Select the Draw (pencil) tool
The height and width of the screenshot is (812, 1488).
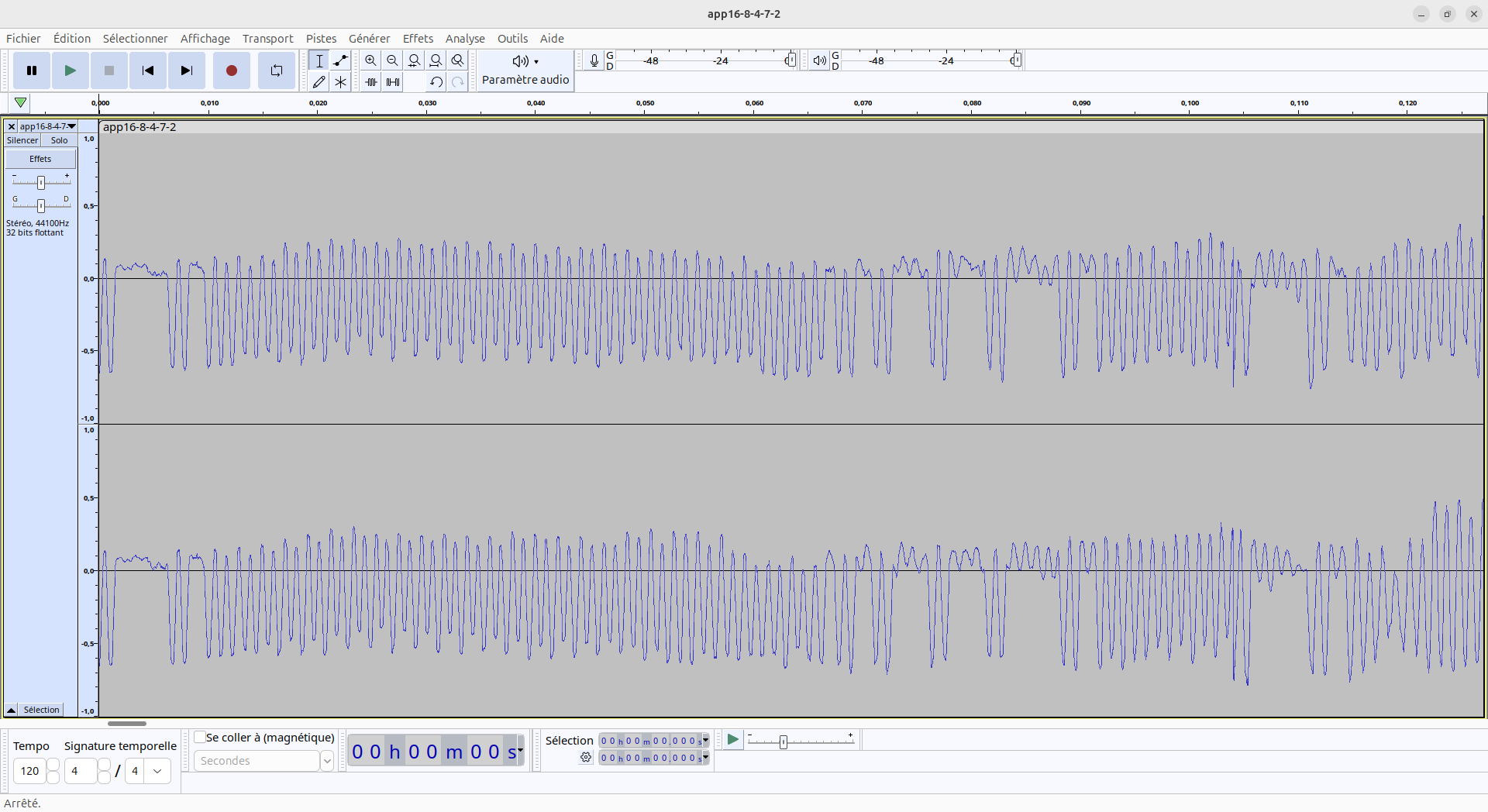pos(319,82)
